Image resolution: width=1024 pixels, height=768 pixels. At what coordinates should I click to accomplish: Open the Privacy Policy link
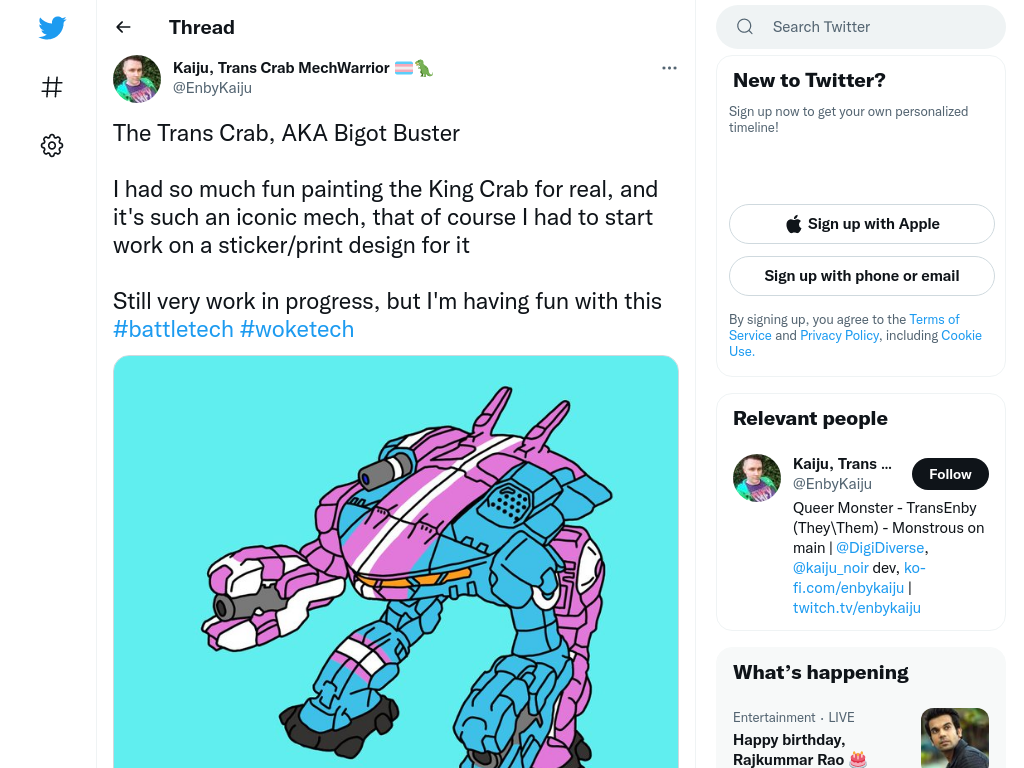pyautogui.click(x=839, y=335)
